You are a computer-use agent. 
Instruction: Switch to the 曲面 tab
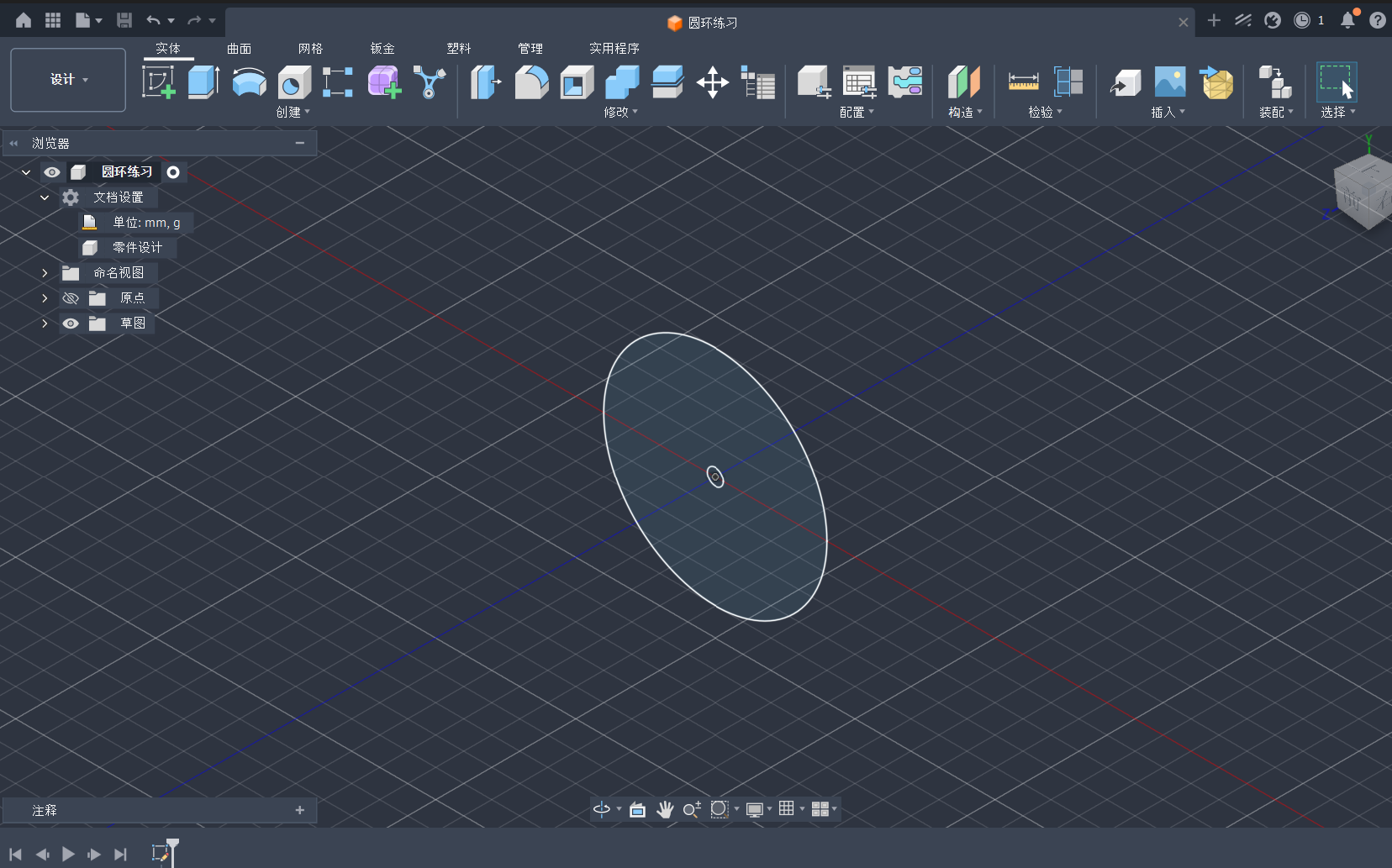239,49
